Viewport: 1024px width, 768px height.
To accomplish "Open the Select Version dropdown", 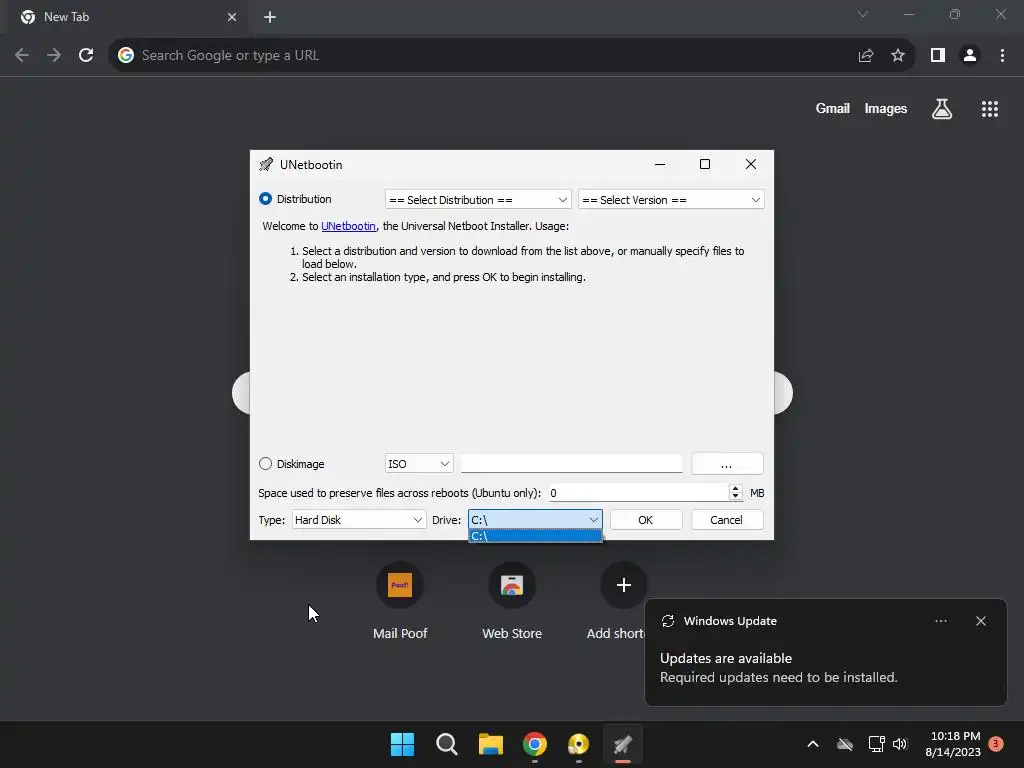I will (671, 200).
